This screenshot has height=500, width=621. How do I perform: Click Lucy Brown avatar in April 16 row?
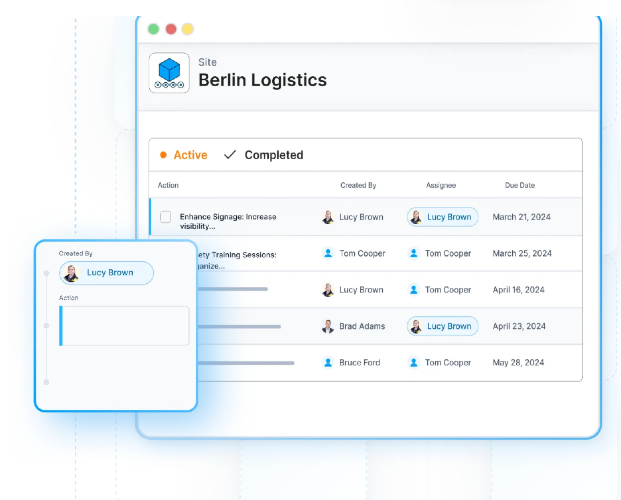click(x=328, y=290)
